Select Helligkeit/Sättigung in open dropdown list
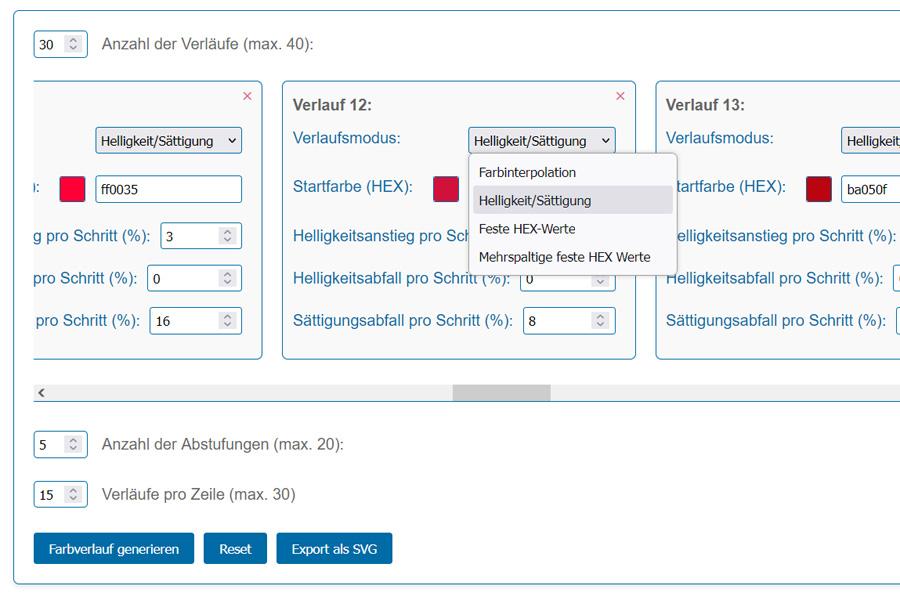The image size is (900, 600). [535, 201]
